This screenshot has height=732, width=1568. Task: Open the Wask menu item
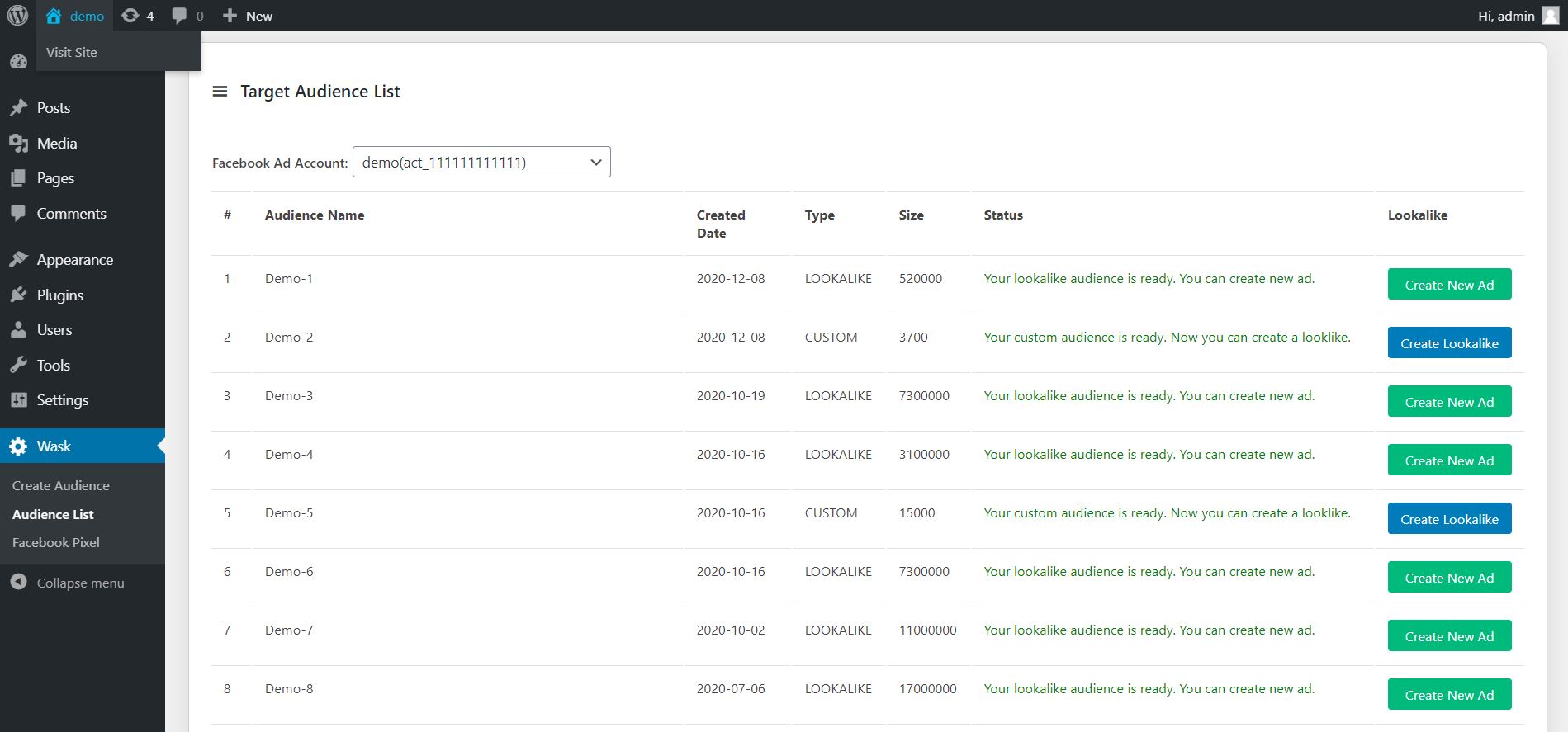point(83,446)
